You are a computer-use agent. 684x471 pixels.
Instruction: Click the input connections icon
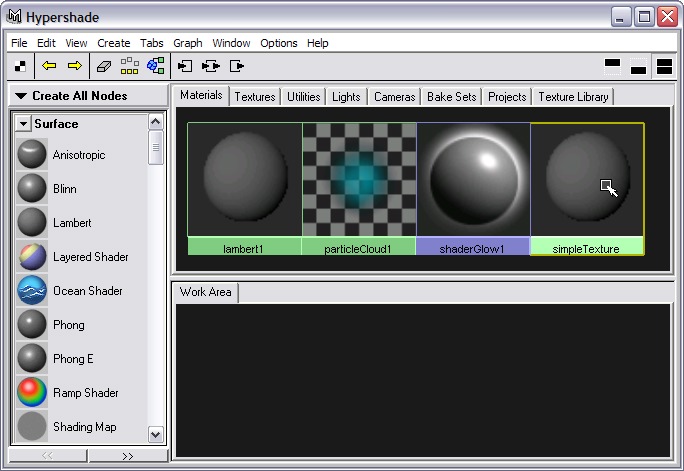point(185,66)
